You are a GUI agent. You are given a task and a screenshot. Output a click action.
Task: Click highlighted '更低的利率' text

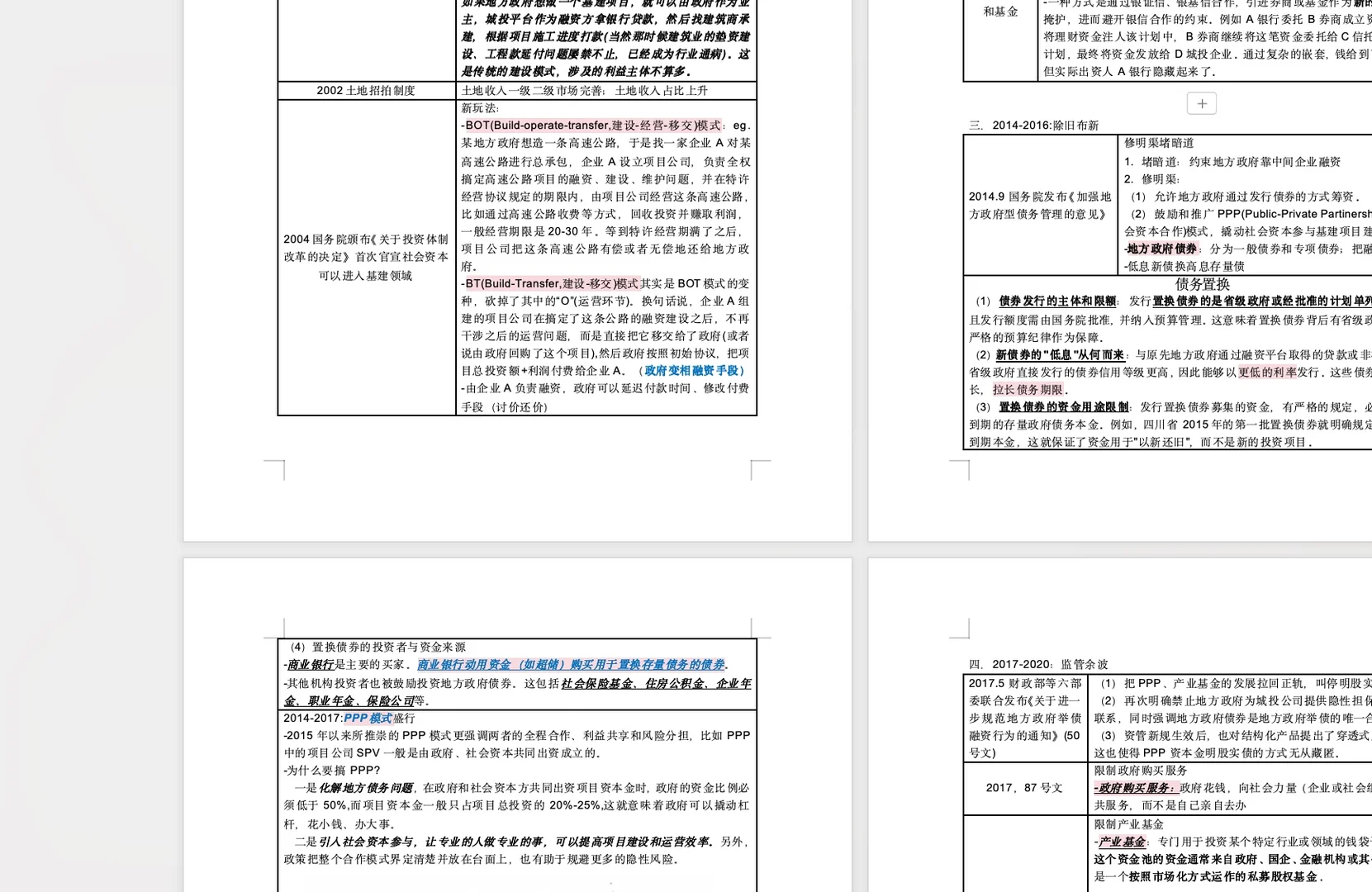[1267, 372]
